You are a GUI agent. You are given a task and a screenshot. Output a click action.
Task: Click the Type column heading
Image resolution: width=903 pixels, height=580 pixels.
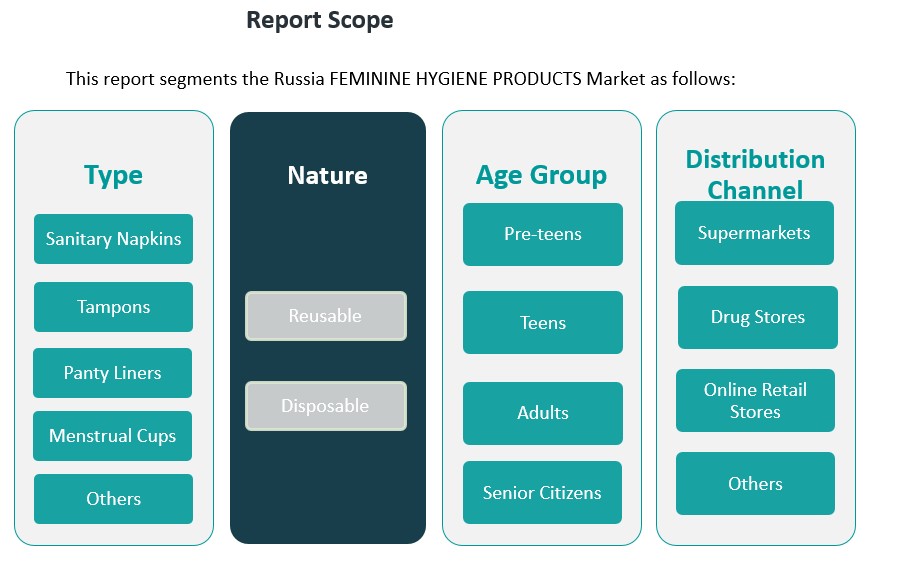pos(113,175)
